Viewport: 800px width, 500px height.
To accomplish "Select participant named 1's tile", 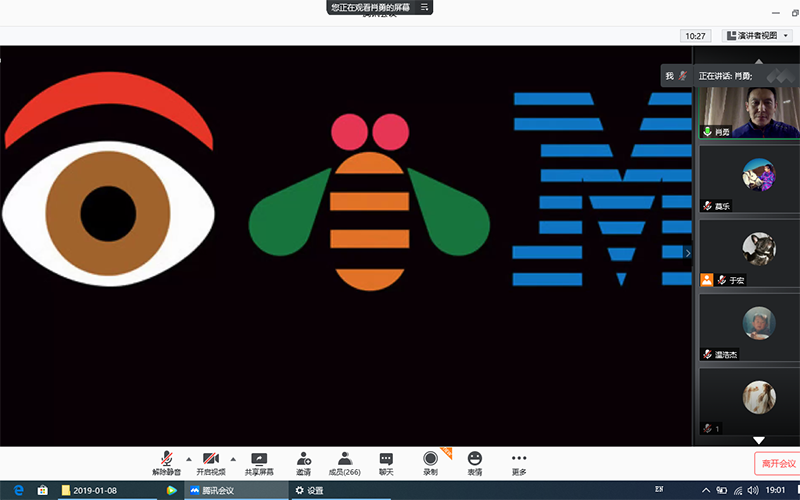I will click(749, 402).
